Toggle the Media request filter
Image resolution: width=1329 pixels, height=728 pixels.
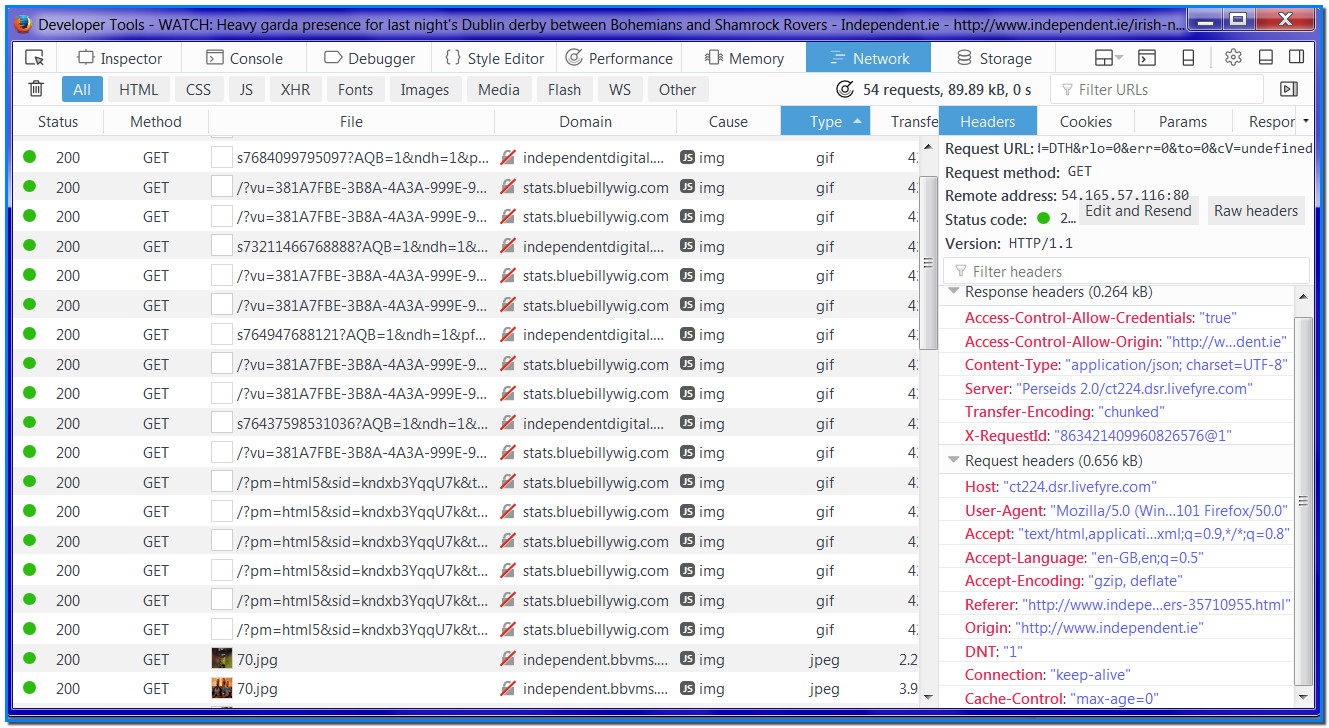pos(499,89)
